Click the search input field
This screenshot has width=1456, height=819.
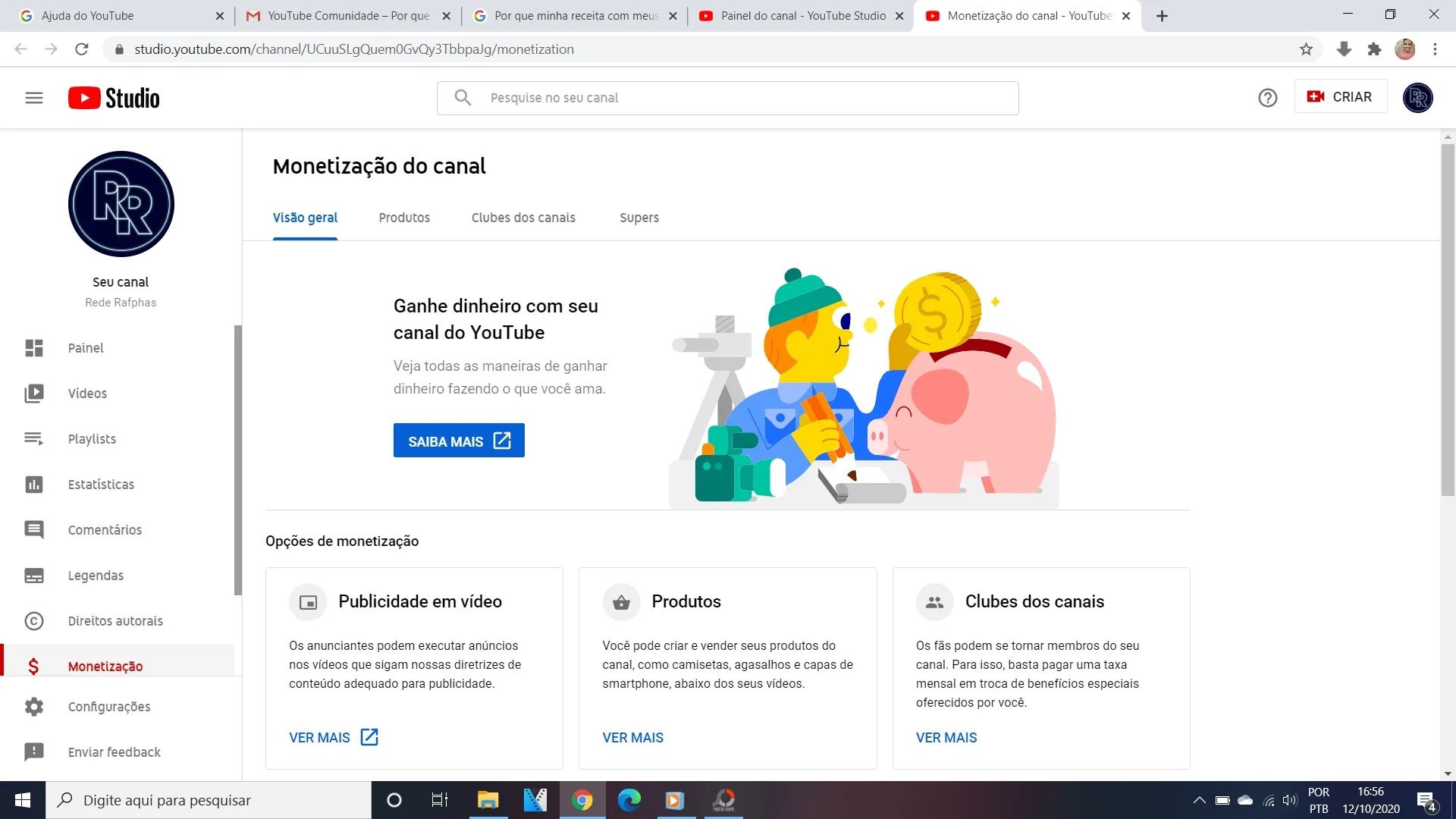click(x=727, y=97)
